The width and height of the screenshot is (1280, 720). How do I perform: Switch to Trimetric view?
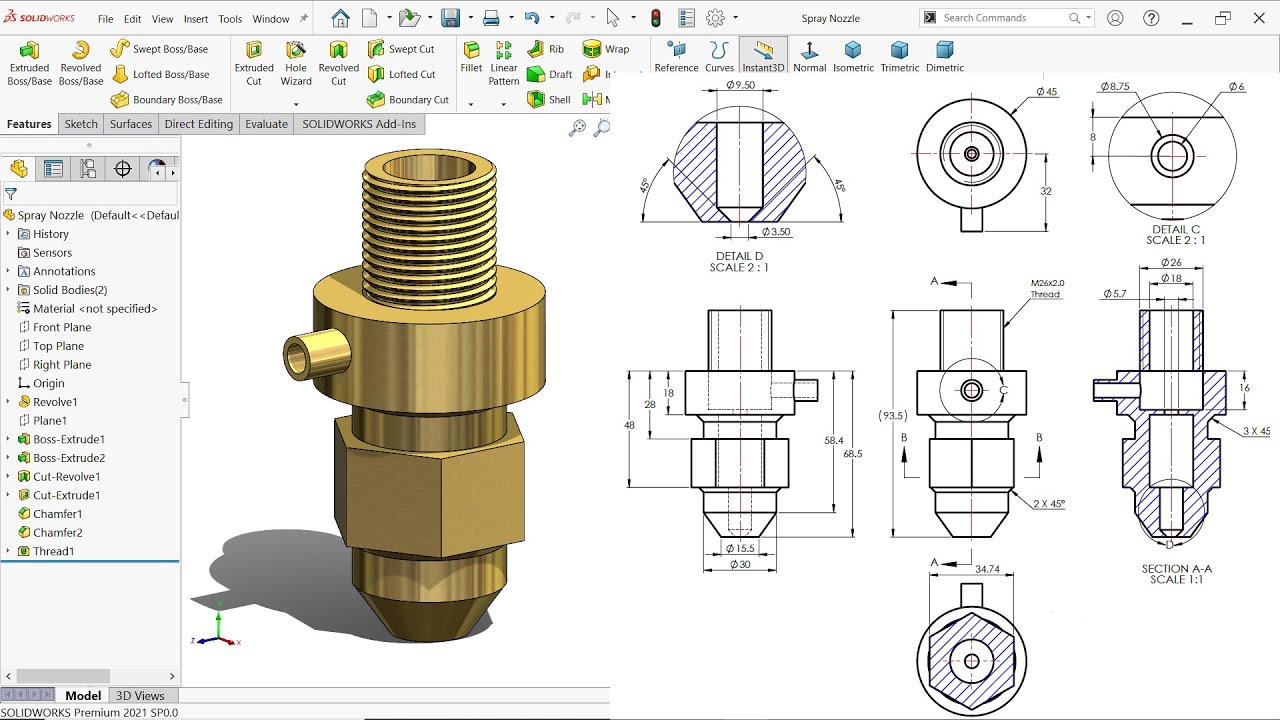click(x=900, y=57)
